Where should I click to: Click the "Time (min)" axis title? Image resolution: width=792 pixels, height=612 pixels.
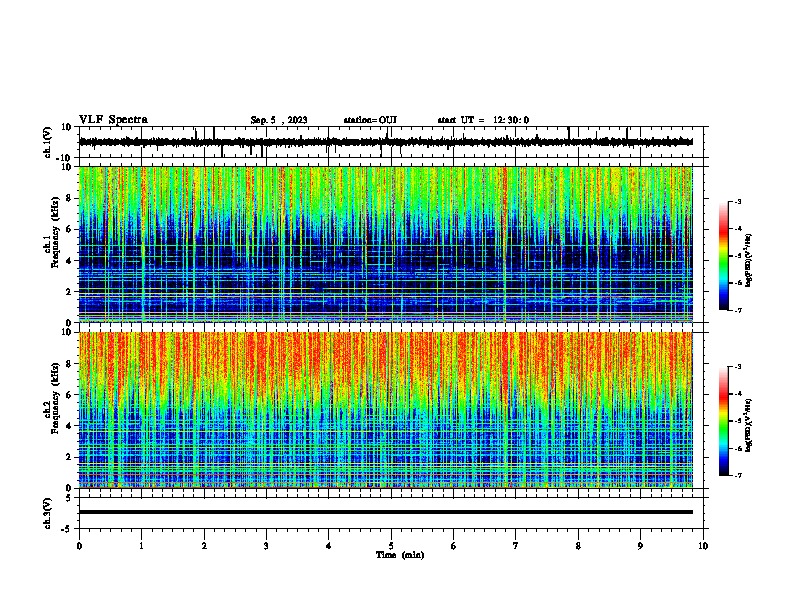pyautogui.click(x=400, y=555)
